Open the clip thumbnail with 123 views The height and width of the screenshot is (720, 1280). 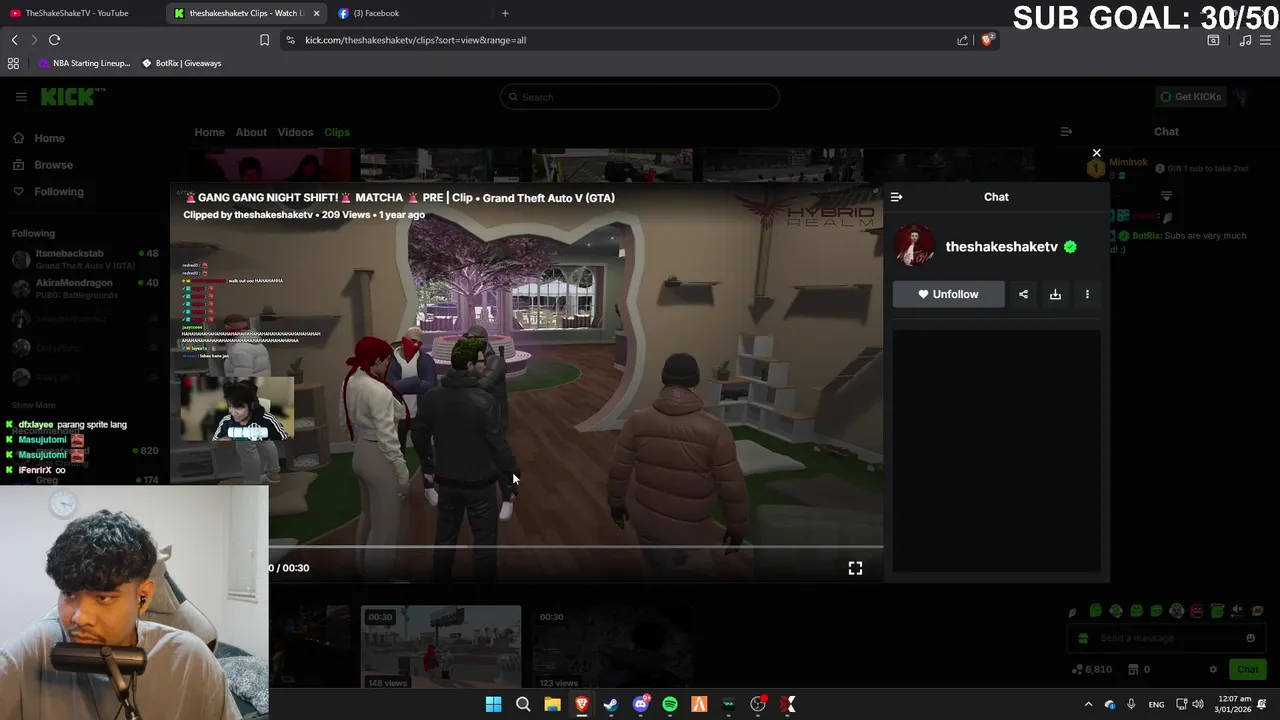point(612,647)
